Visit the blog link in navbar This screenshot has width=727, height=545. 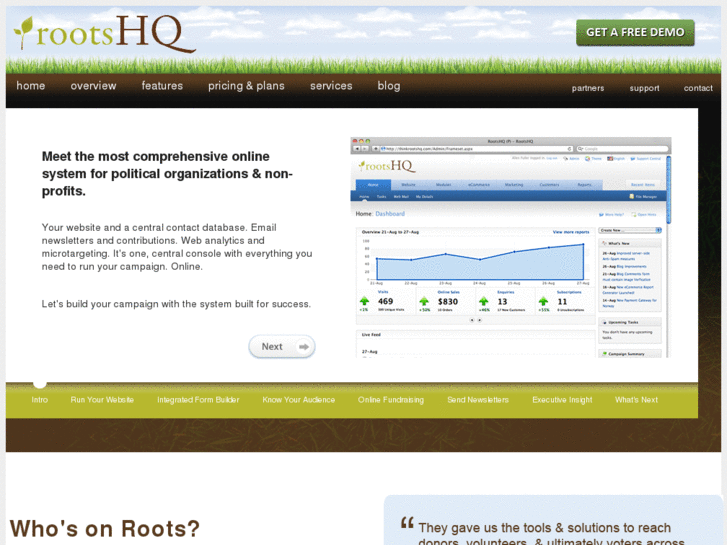point(389,86)
